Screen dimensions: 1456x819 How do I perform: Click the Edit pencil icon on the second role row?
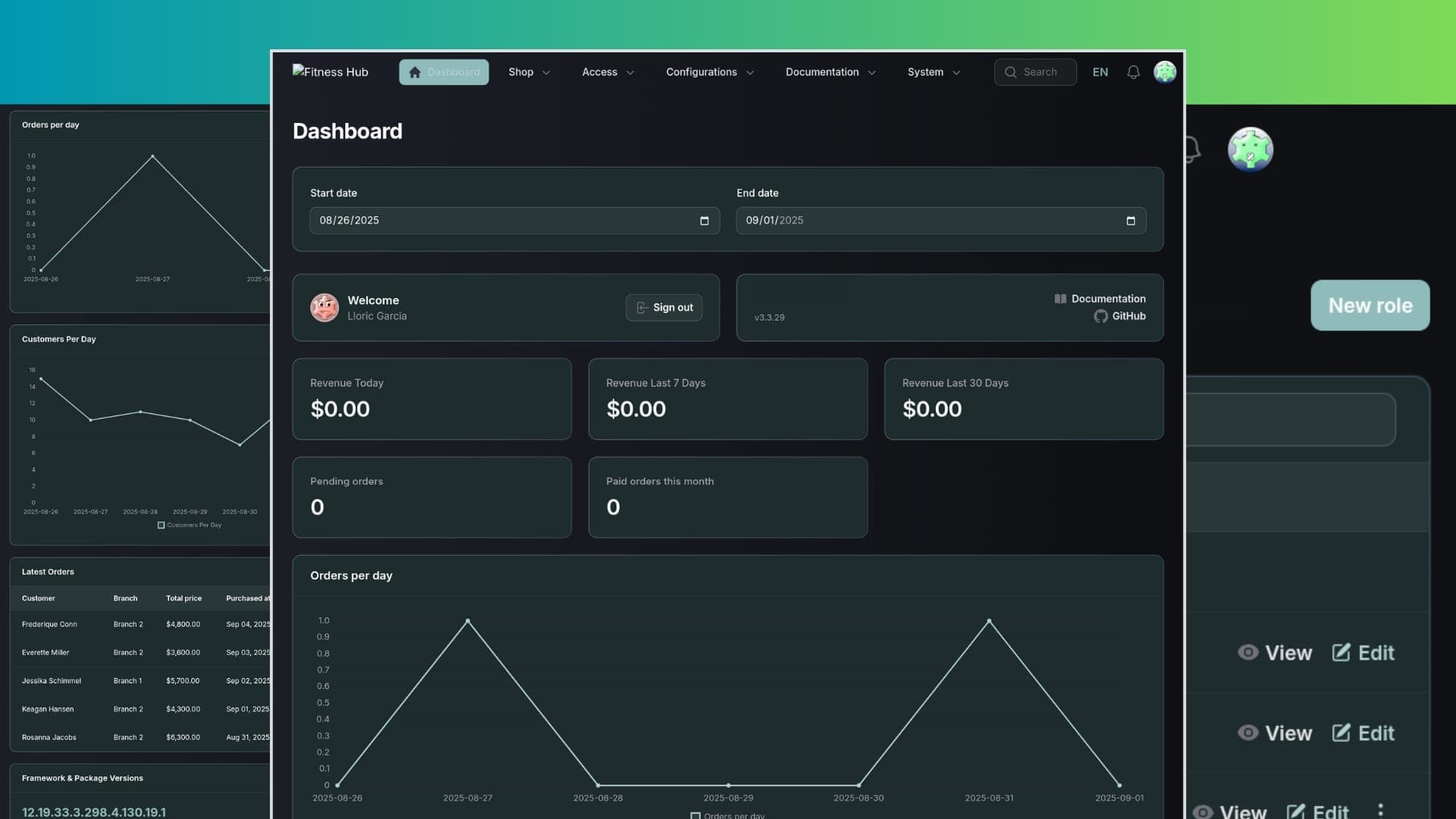pyautogui.click(x=1341, y=733)
